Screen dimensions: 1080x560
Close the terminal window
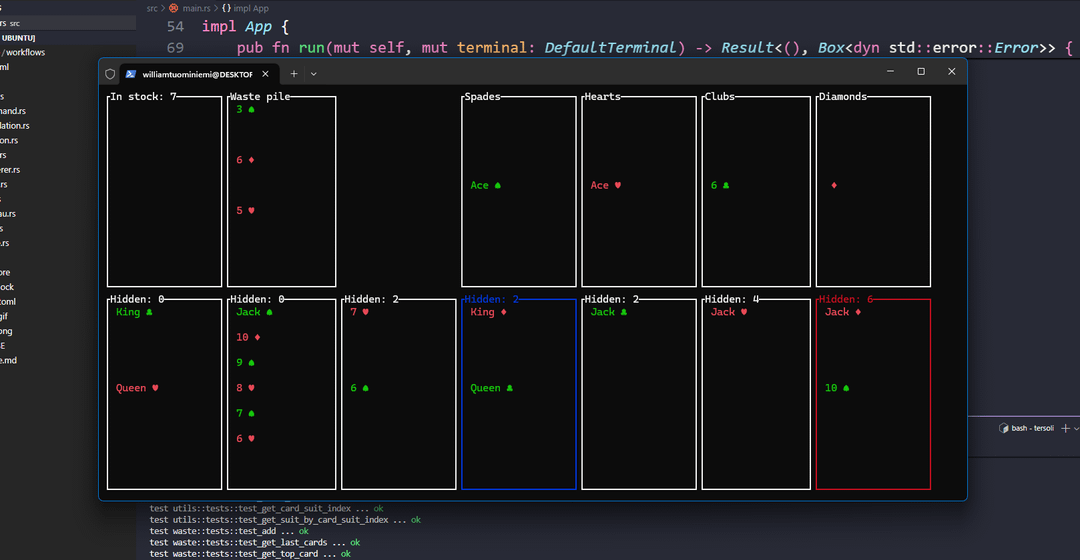coord(952,72)
